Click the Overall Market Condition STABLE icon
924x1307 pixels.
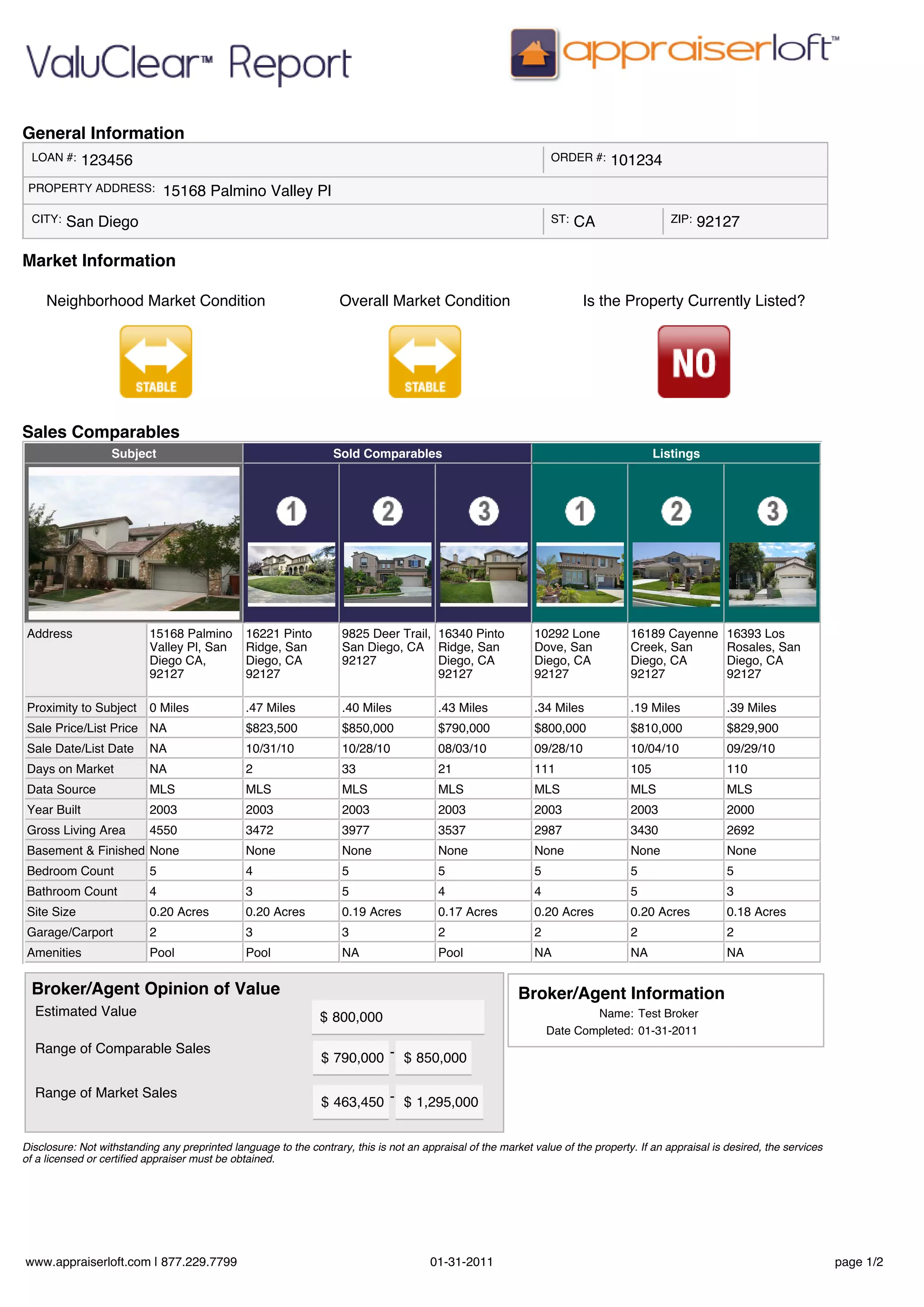pos(425,362)
